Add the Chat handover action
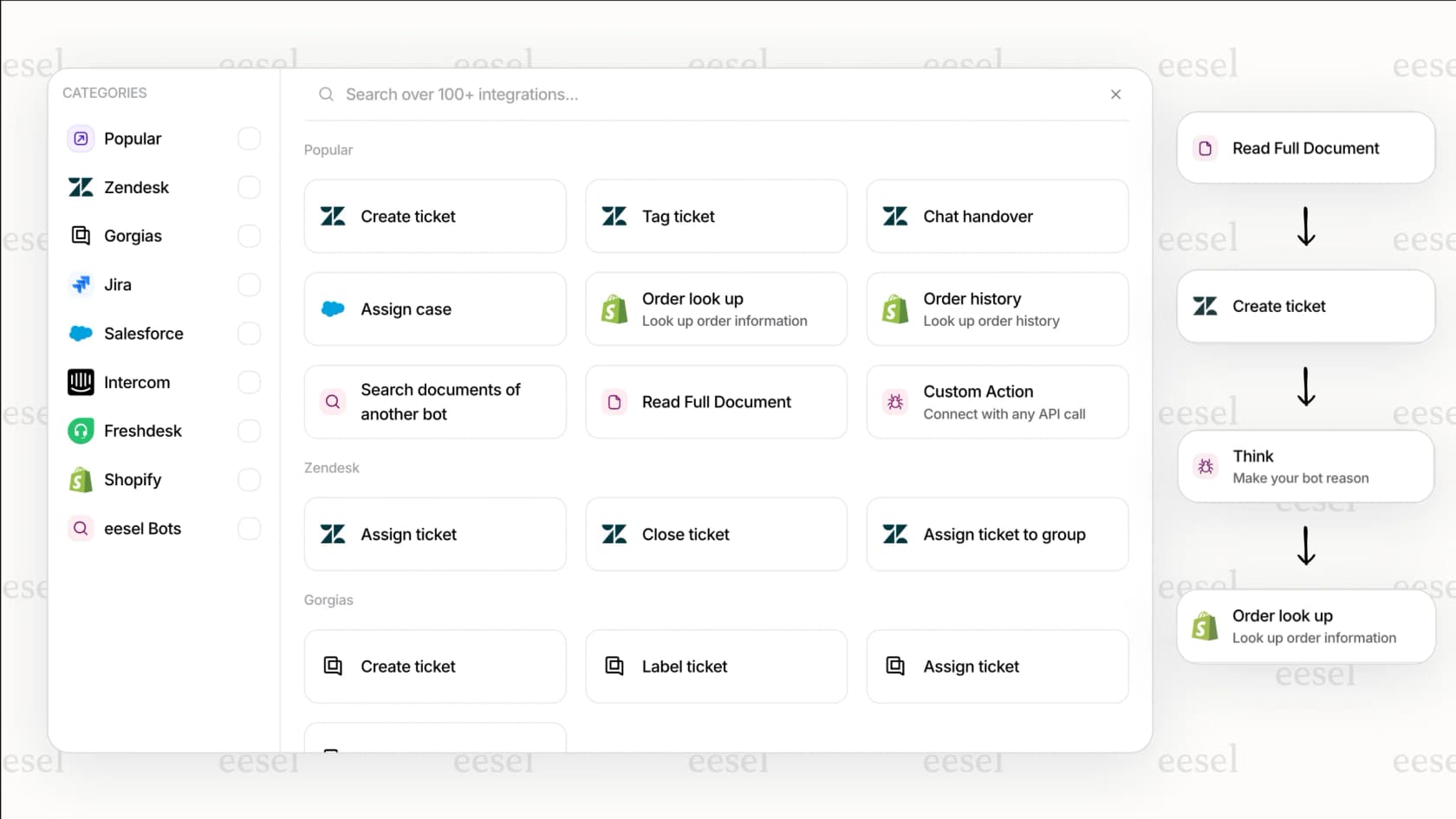Viewport: 1456px width, 819px height. [x=998, y=217]
